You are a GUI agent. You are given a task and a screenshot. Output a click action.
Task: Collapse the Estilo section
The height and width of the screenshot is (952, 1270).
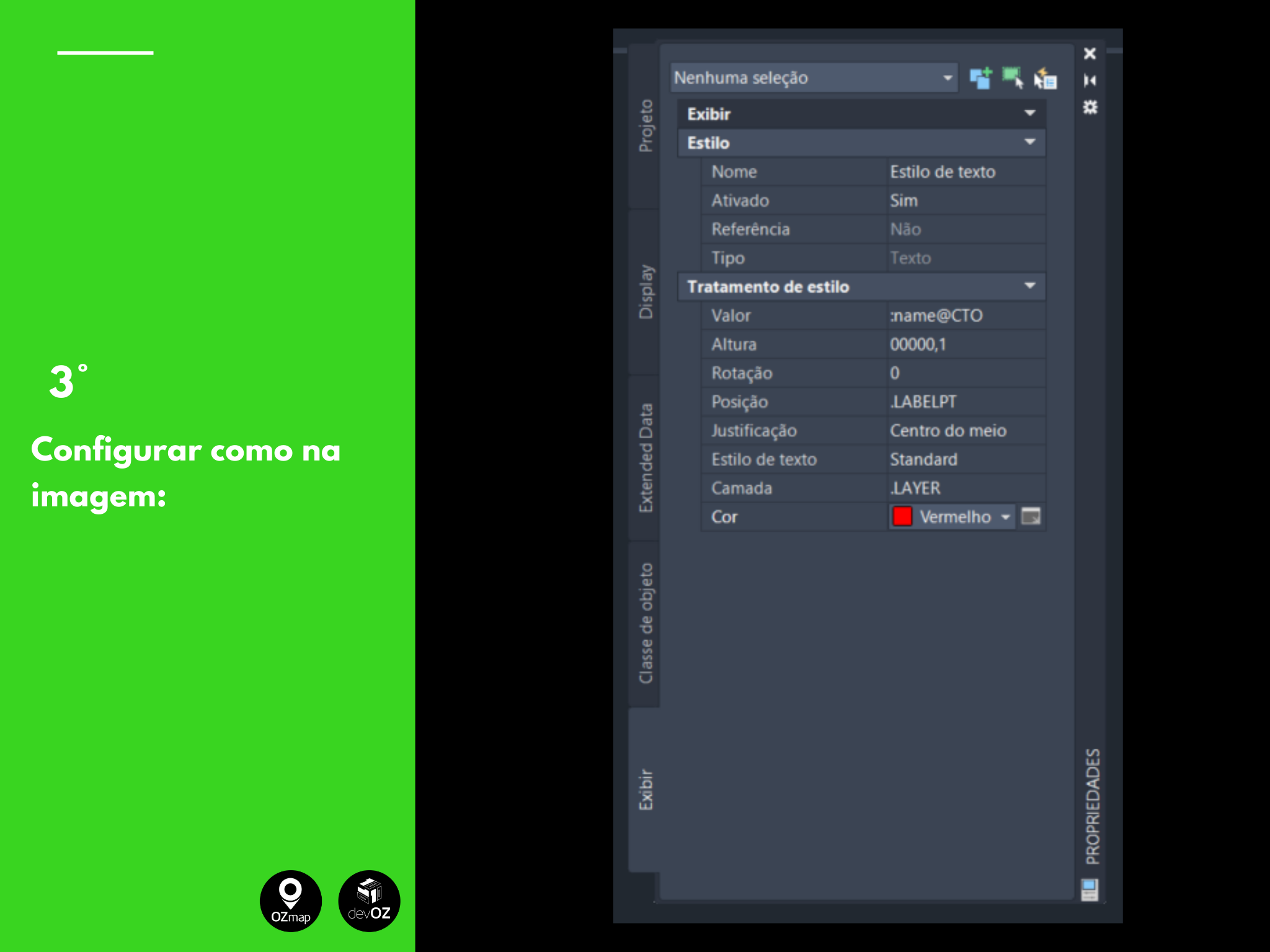tap(861, 143)
